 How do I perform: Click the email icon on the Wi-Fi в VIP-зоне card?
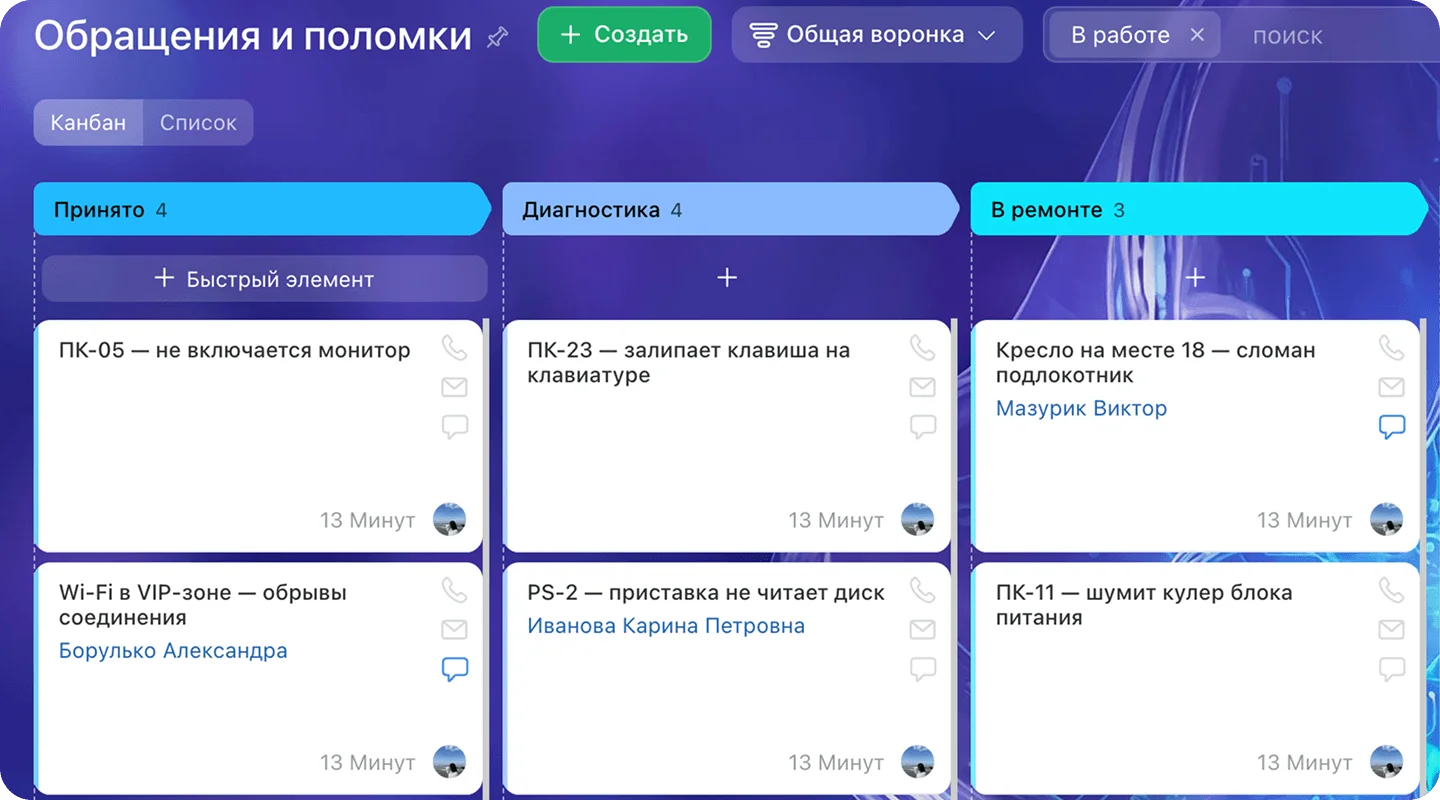455,629
